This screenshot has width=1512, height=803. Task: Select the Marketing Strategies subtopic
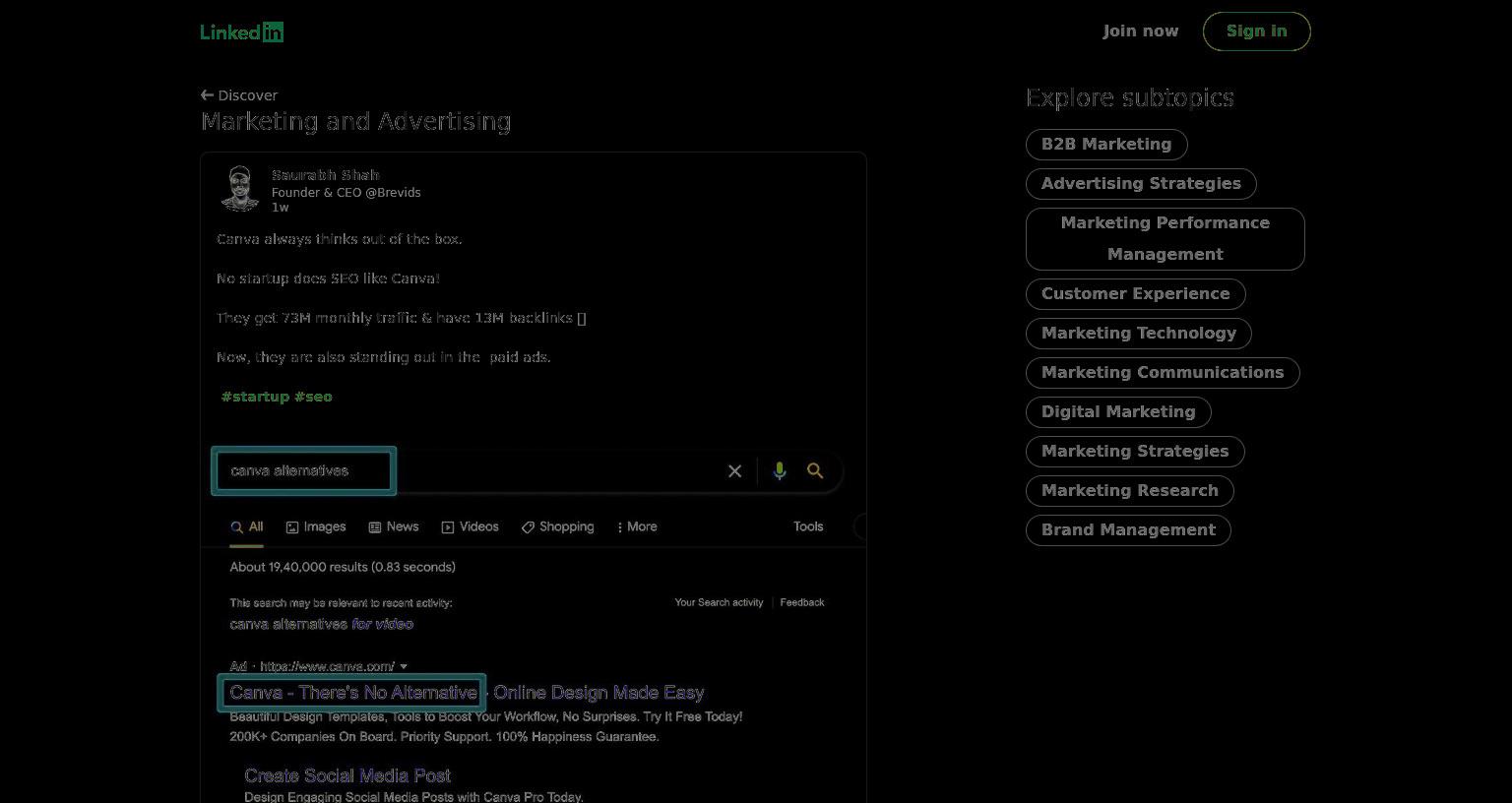(1135, 452)
